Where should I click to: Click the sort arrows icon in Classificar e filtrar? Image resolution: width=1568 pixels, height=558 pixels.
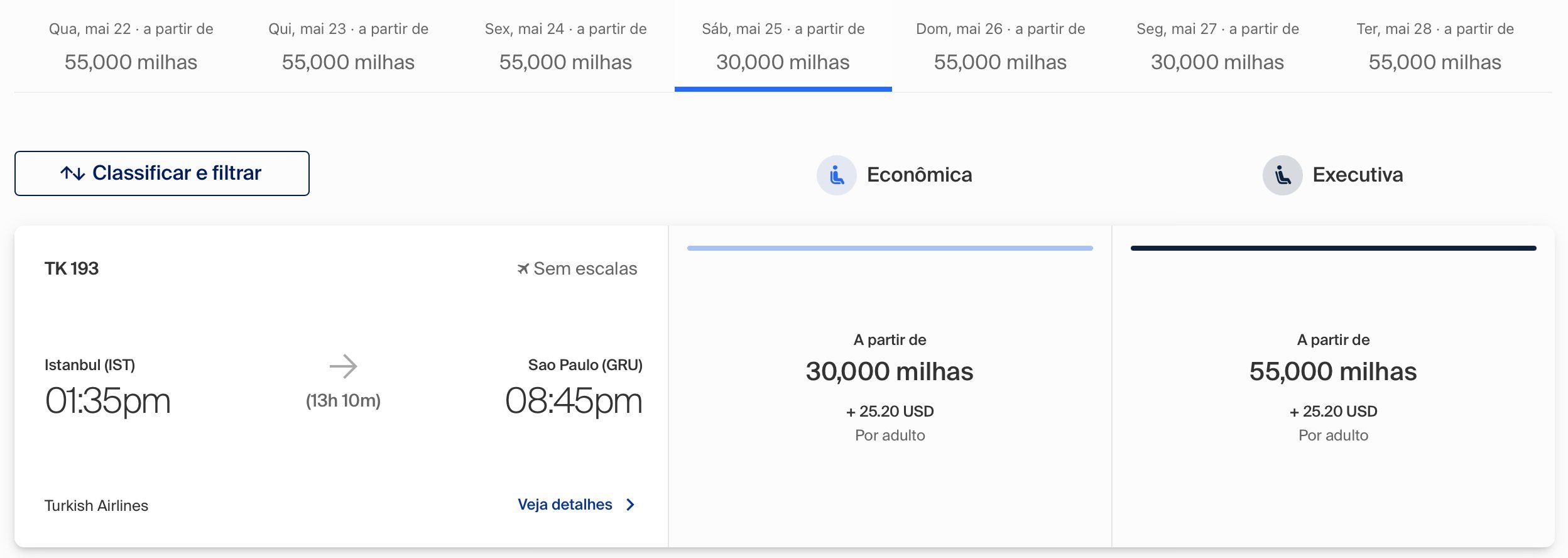click(73, 173)
